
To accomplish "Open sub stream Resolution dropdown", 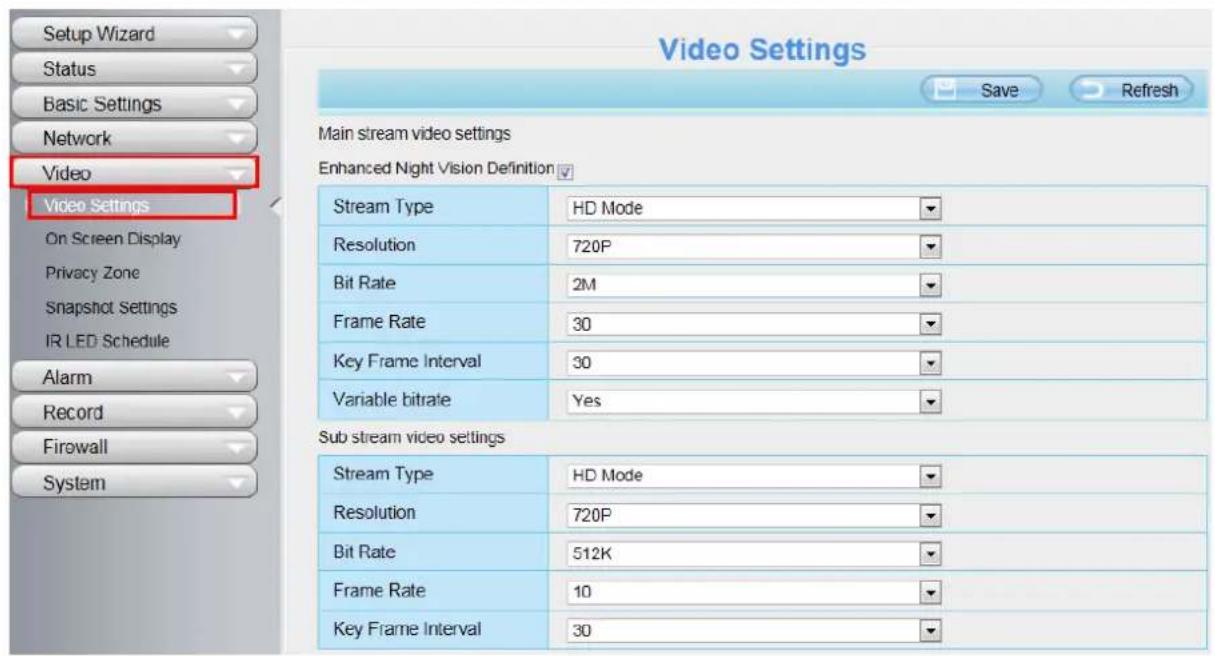I will coord(755,515).
